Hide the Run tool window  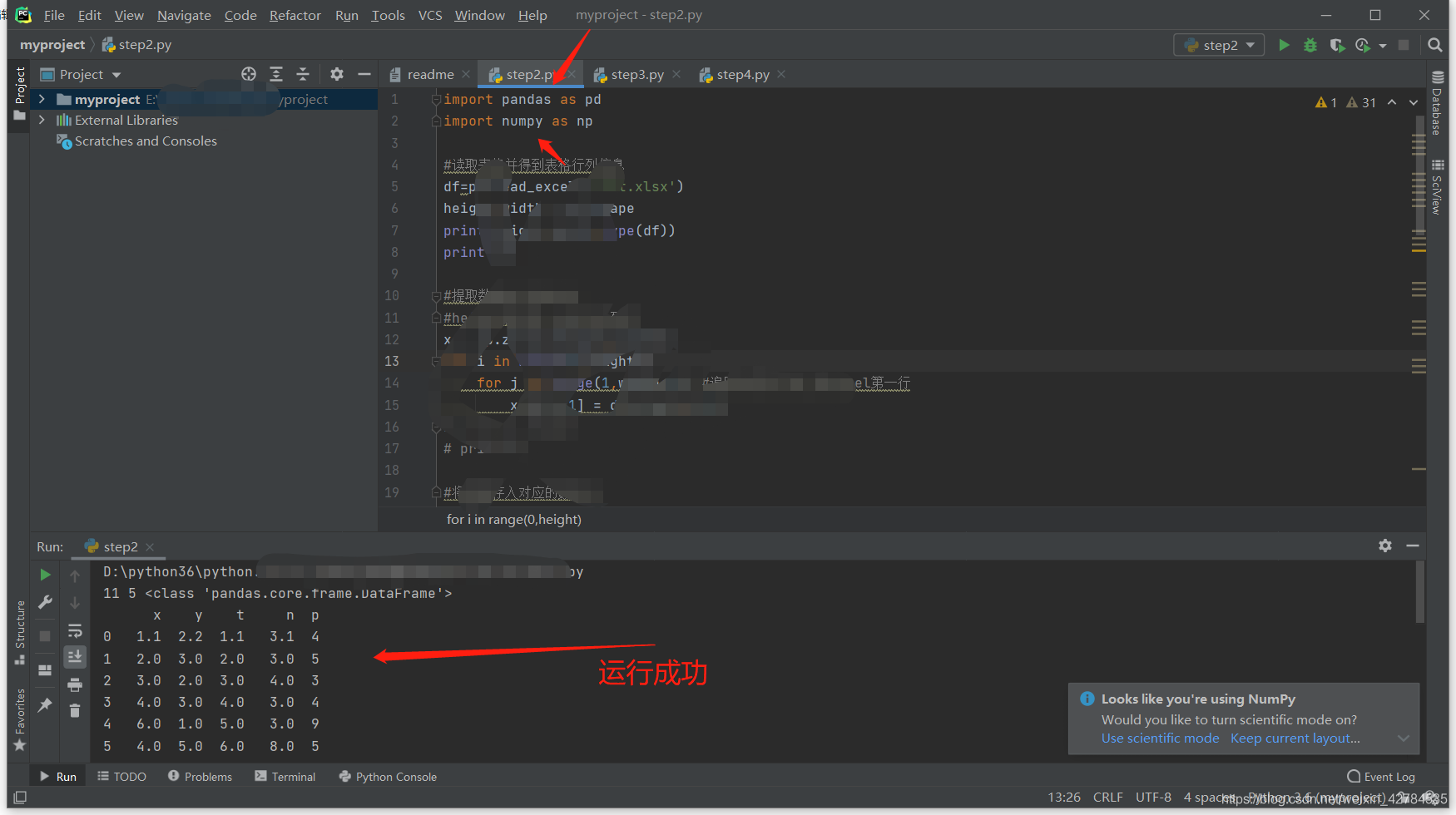click(1413, 546)
